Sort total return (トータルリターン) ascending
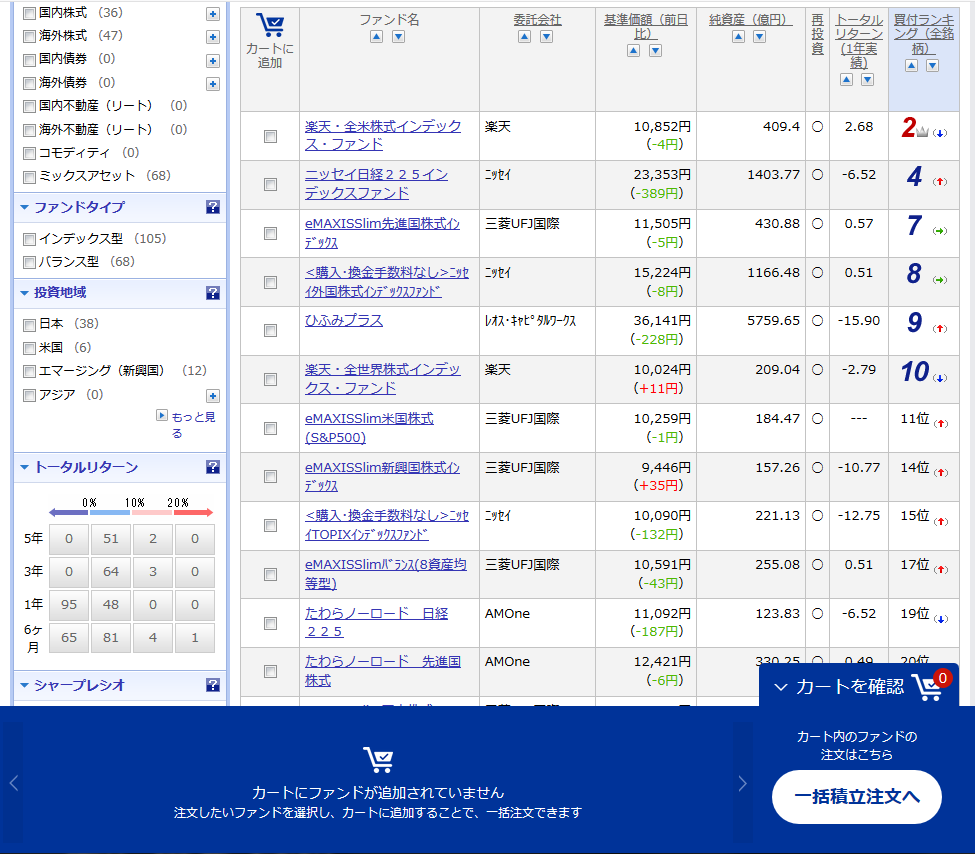 (846, 80)
